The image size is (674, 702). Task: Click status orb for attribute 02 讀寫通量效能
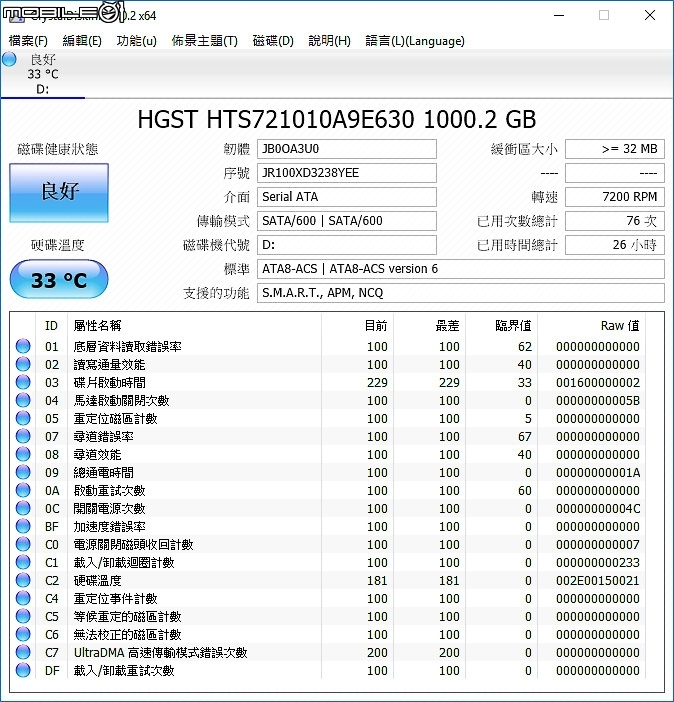[x=23, y=364]
